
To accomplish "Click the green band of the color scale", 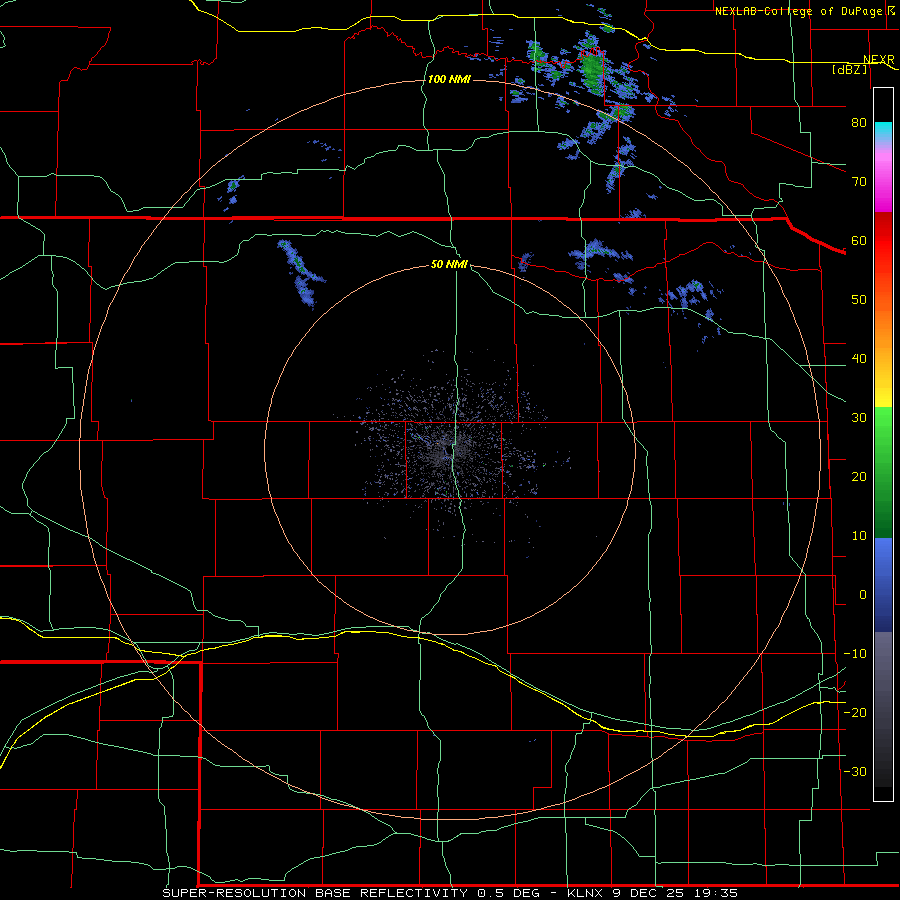I will pyautogui.click(x=883, y=471).
